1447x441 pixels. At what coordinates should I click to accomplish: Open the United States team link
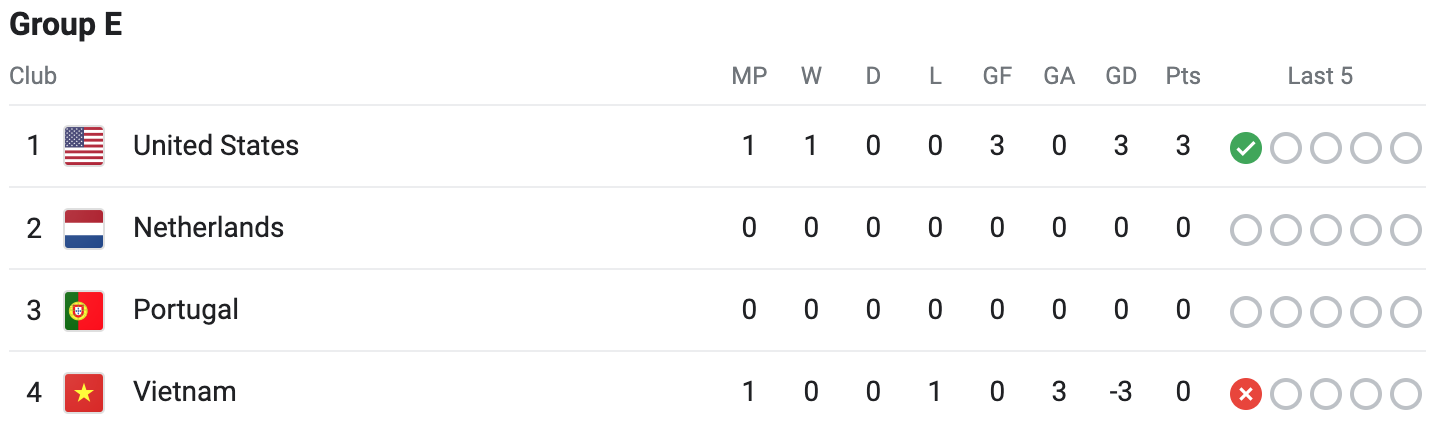[216, 146]
